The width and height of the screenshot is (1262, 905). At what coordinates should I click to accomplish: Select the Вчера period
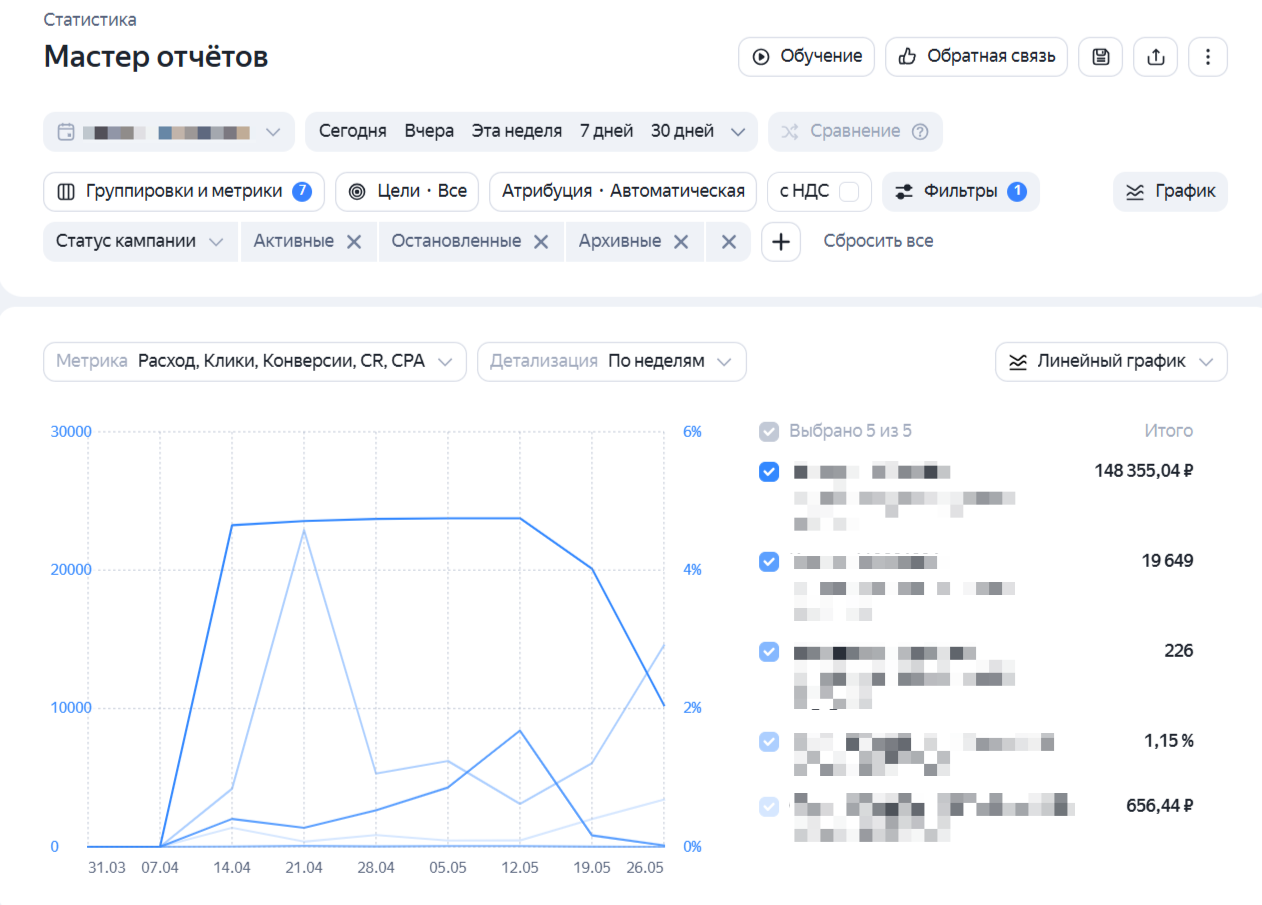click(429, 132)
